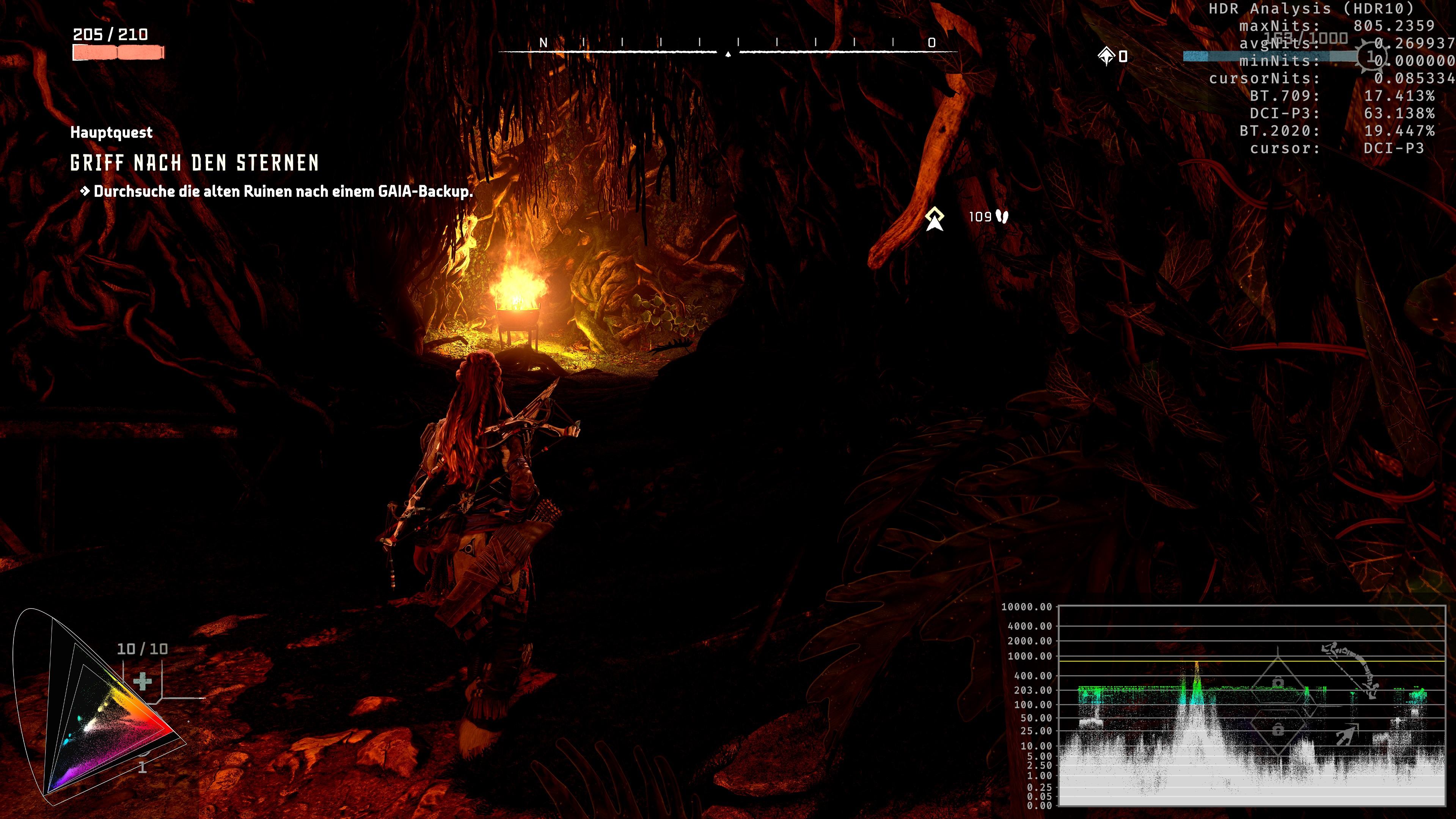Screen dimensions: 1456x819
Task: Click the red health bar
Action: 118,53
